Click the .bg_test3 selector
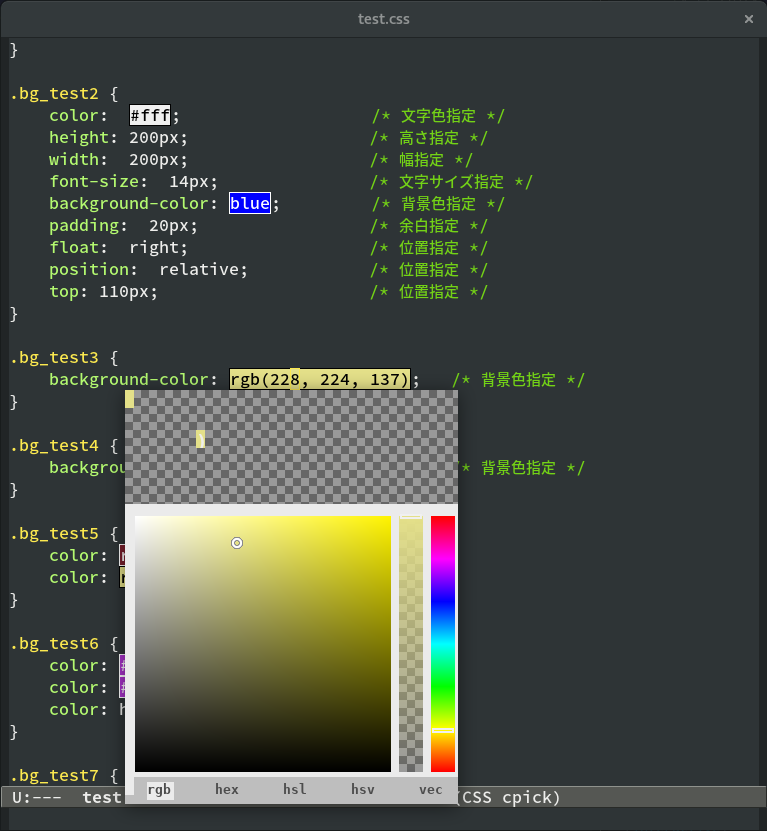Viewport: 767px width, 831px height. (x=54, y=358)
